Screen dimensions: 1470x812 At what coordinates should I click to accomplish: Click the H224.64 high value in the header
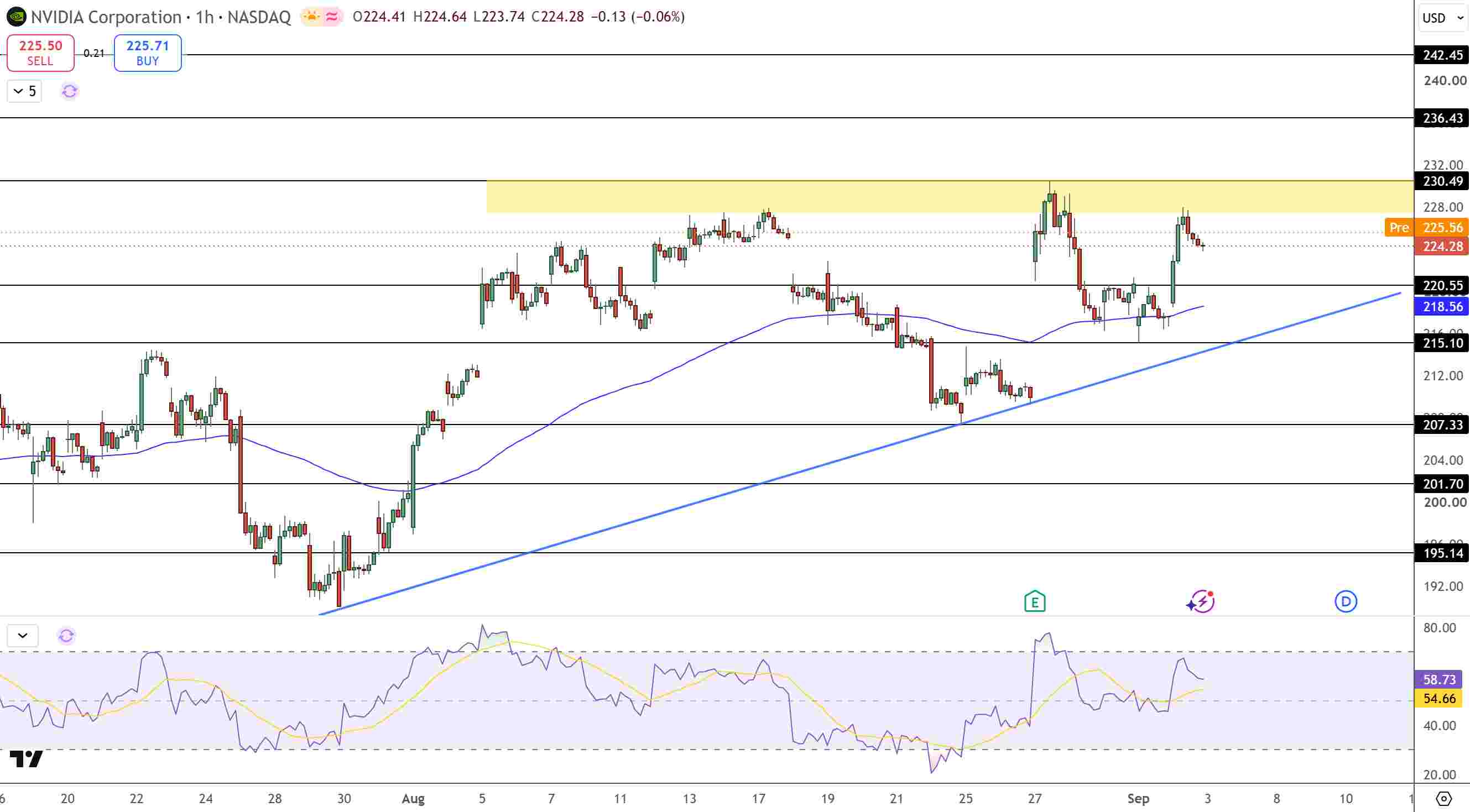(x=440, y=17)
